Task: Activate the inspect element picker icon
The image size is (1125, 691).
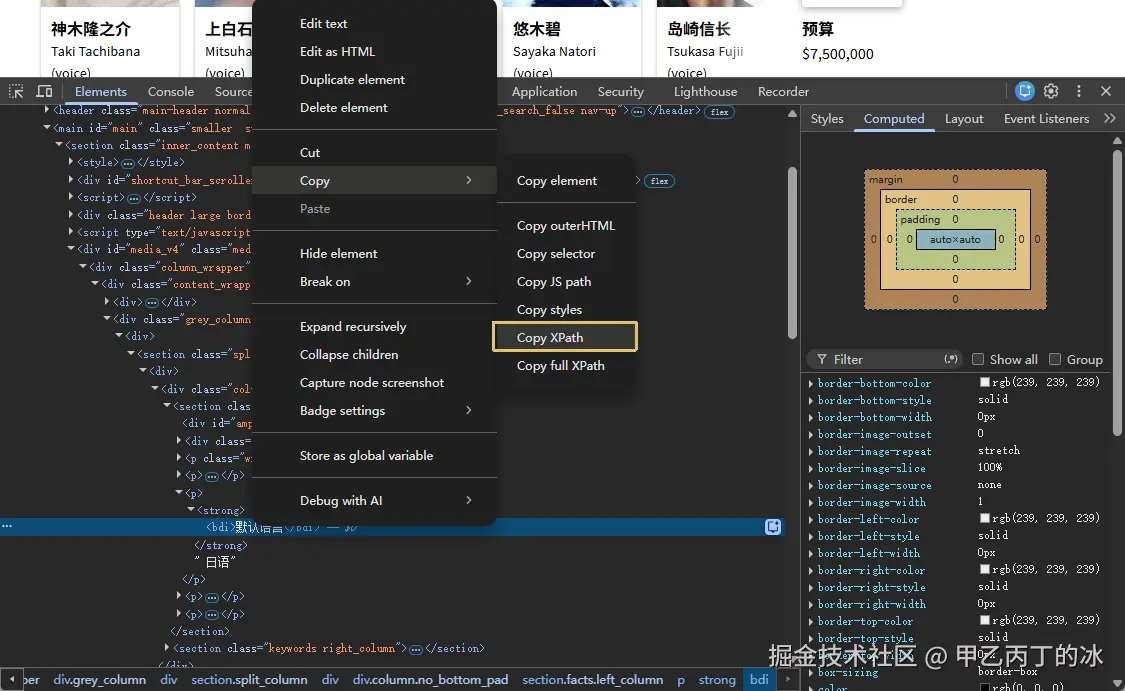Action: (16, 91)
